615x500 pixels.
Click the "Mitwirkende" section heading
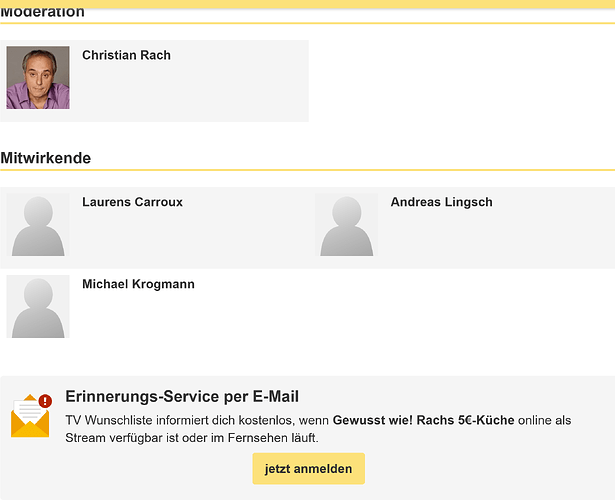coord(46,158)
